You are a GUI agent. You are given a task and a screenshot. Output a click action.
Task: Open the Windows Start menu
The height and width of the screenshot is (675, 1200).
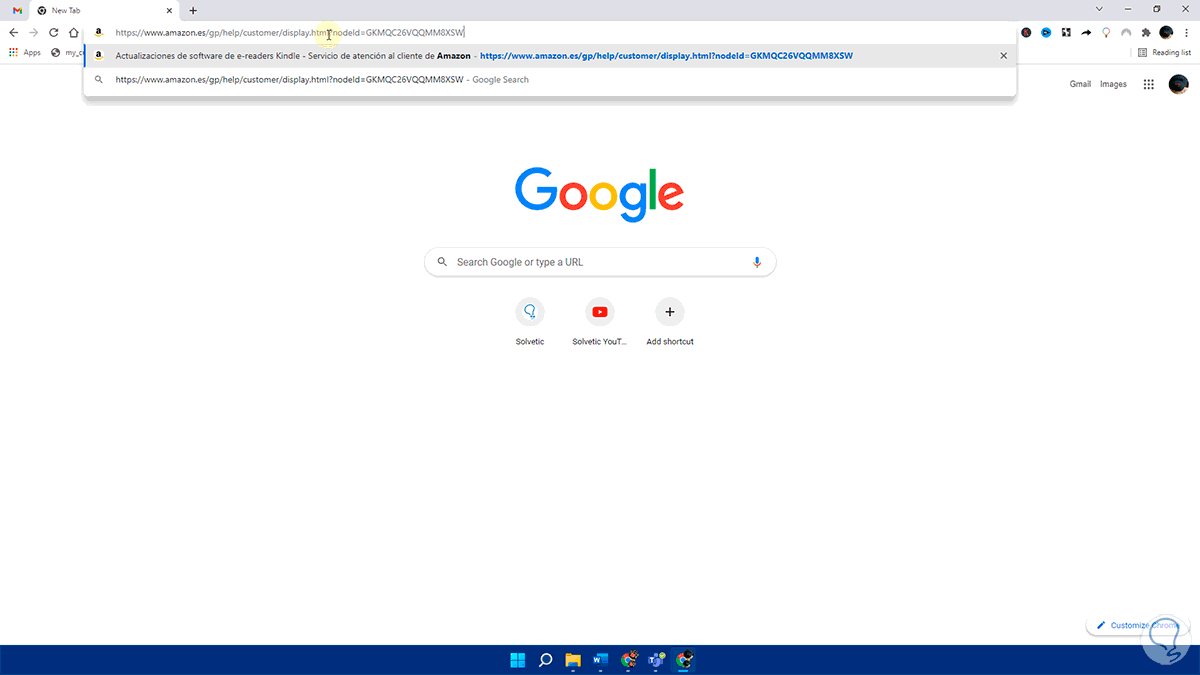pyautogui.click(x=518, y=660)
